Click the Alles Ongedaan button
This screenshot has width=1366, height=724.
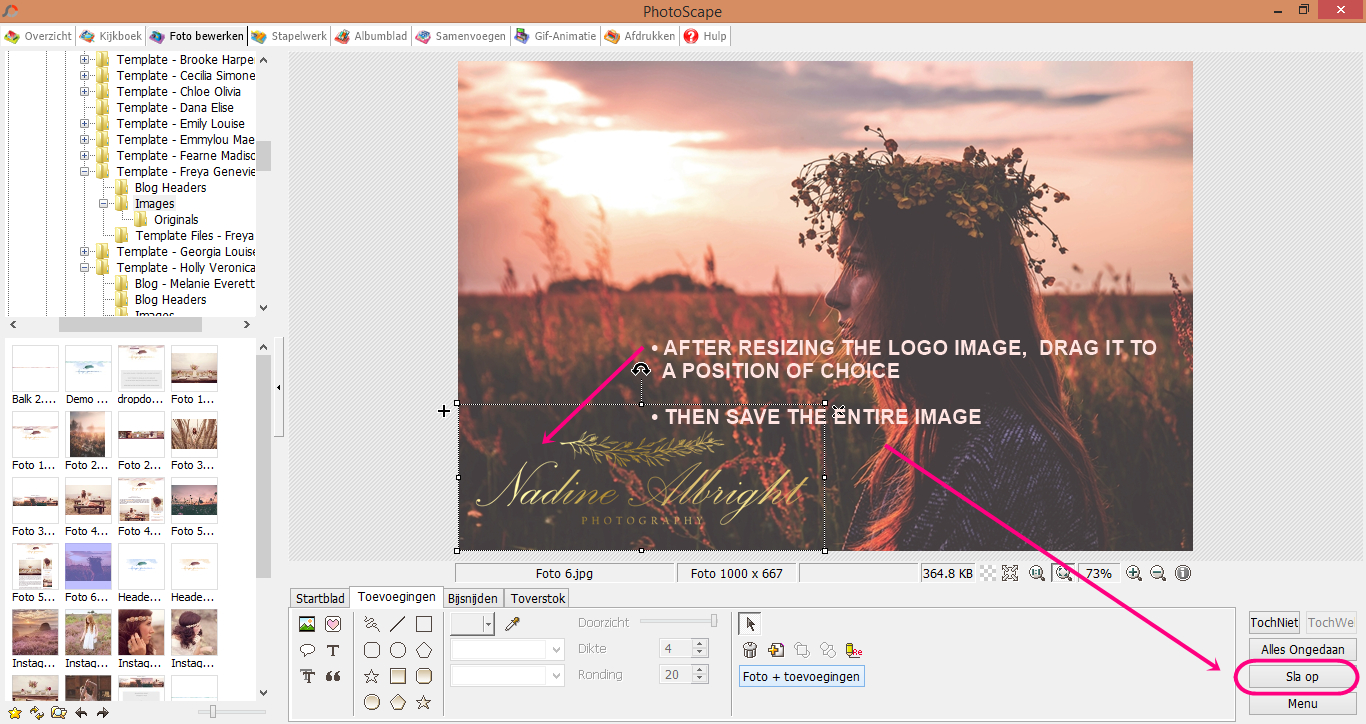click(1301, 649)
